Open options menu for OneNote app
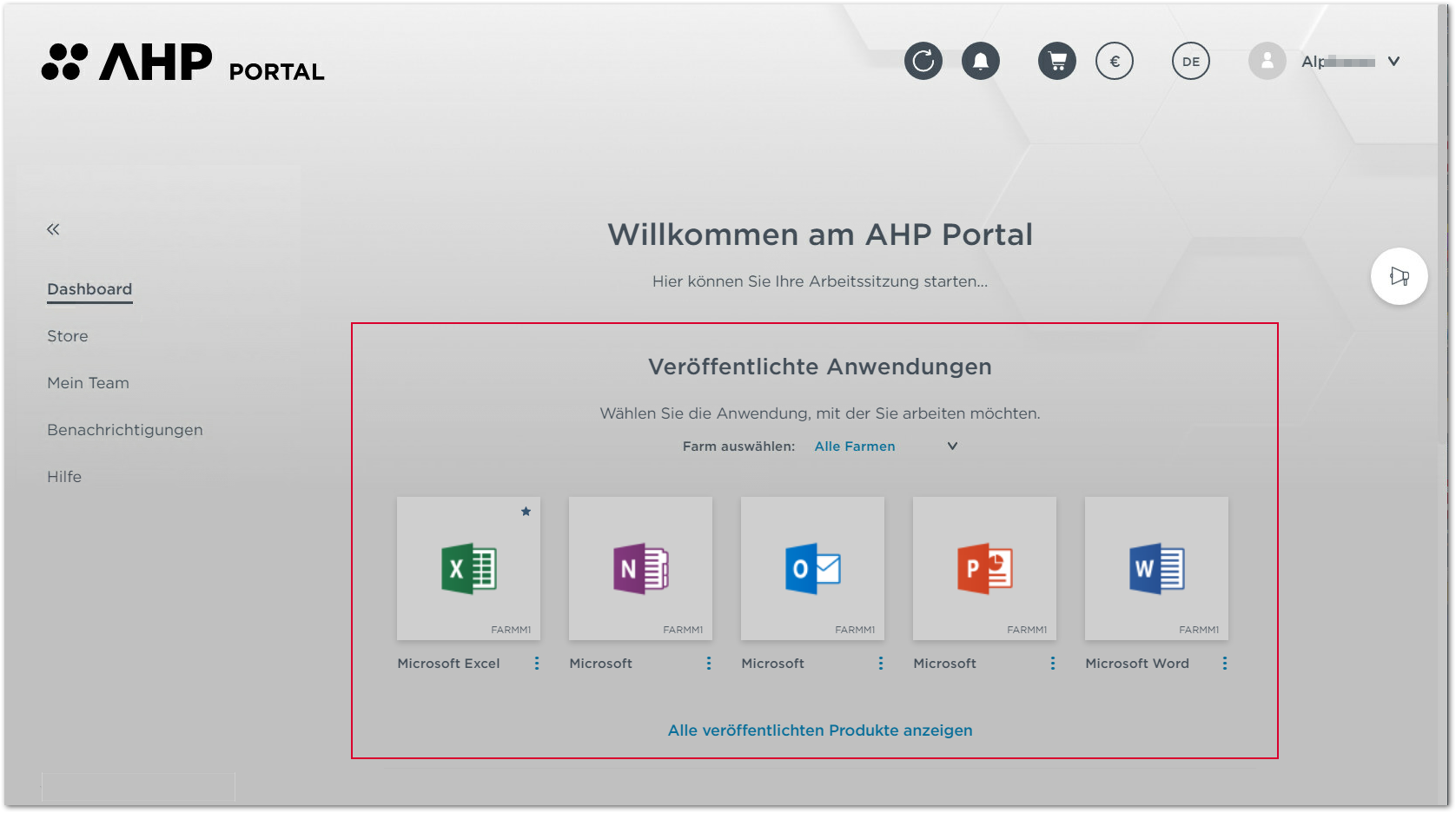1456x813 pixels. (709, 664)
